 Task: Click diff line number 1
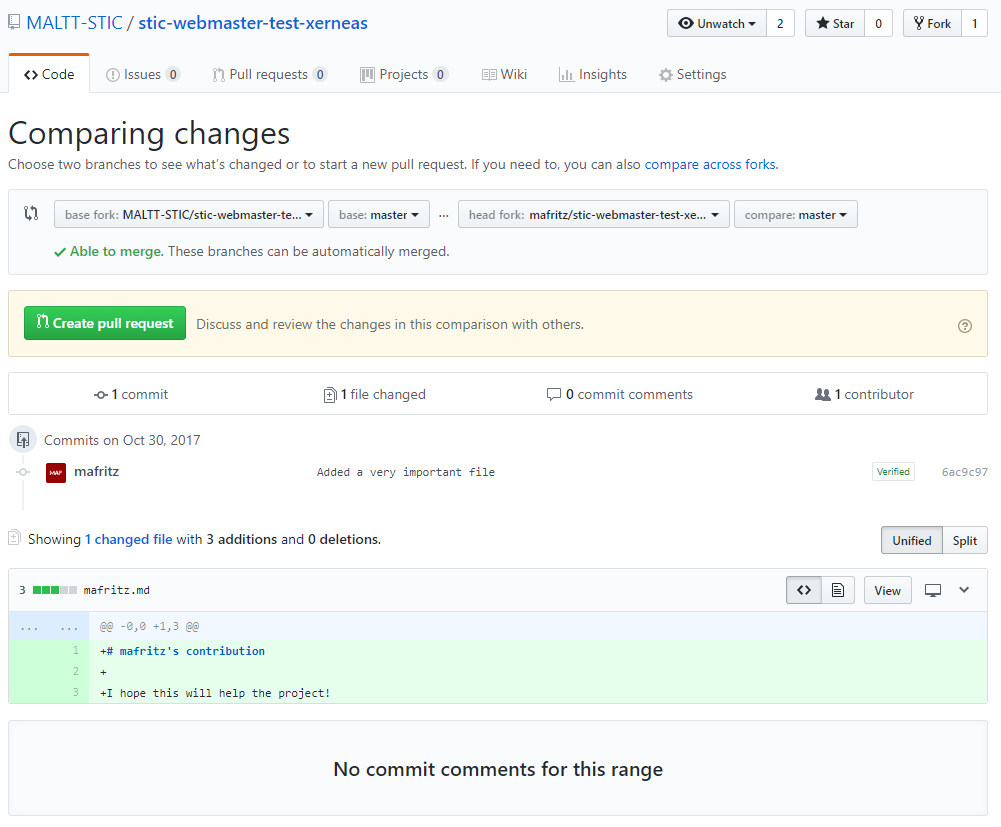pyautogui.click(x=76, y=650)
